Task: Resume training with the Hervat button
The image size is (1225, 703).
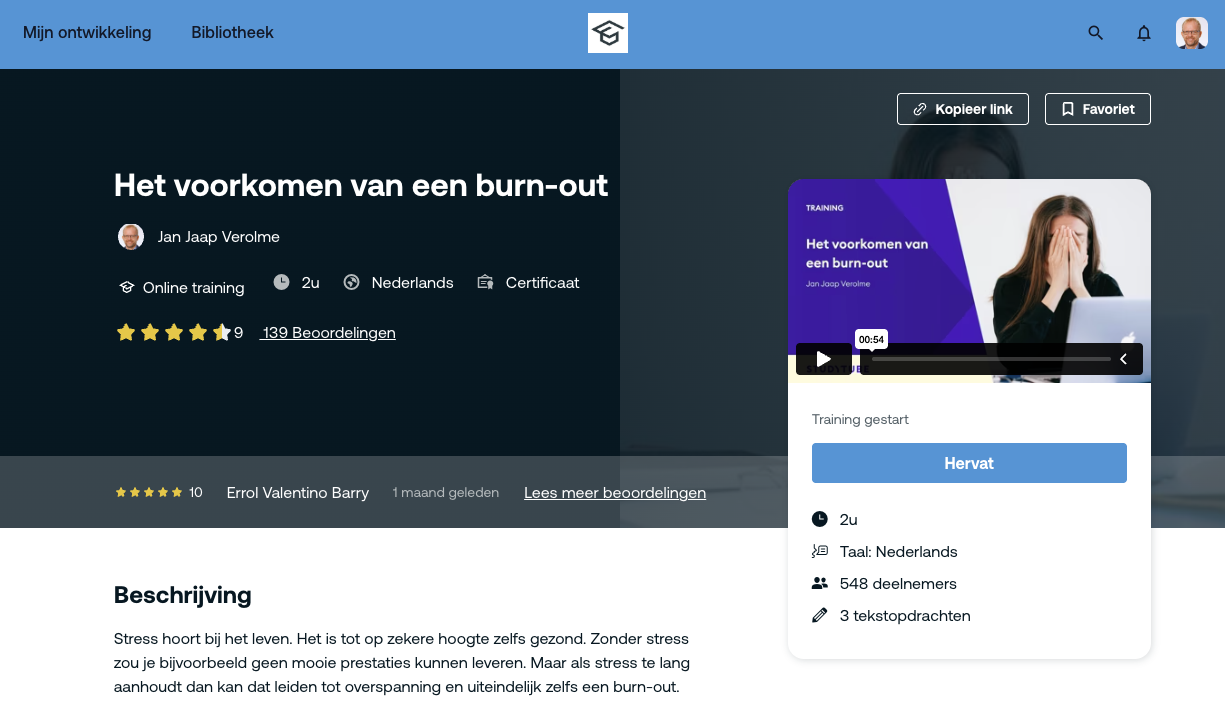Action: (969, 463)
